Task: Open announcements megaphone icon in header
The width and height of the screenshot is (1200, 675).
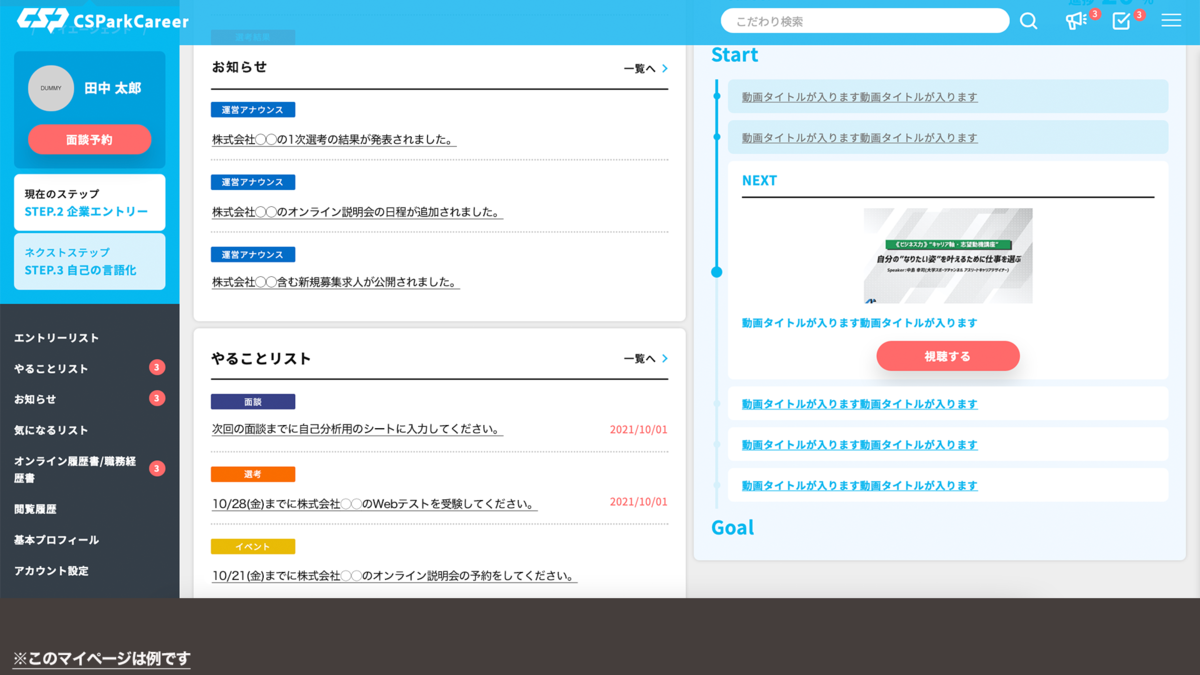Action: [x=1076, y=21]
